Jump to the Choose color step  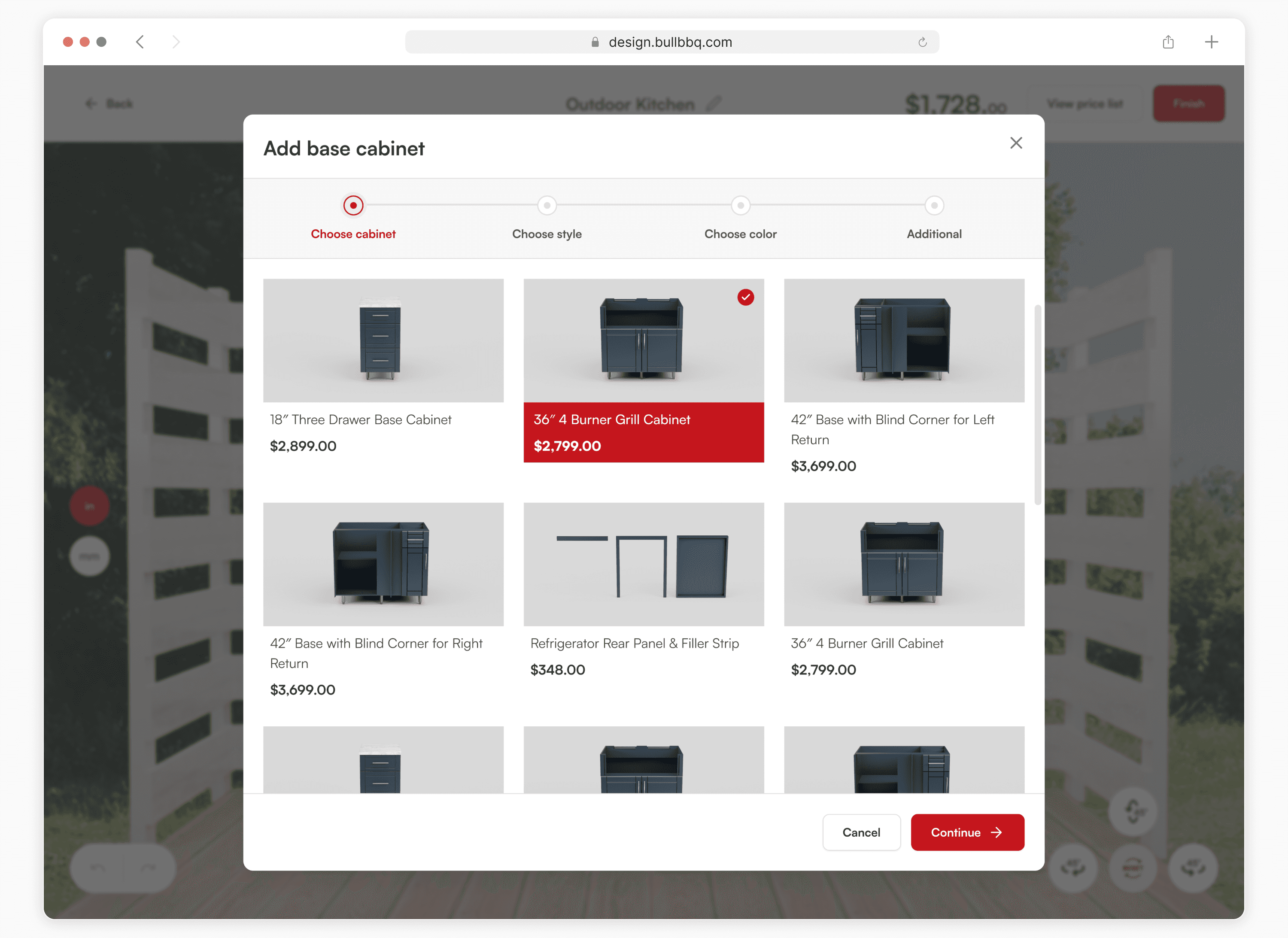[x=740, y=205]
